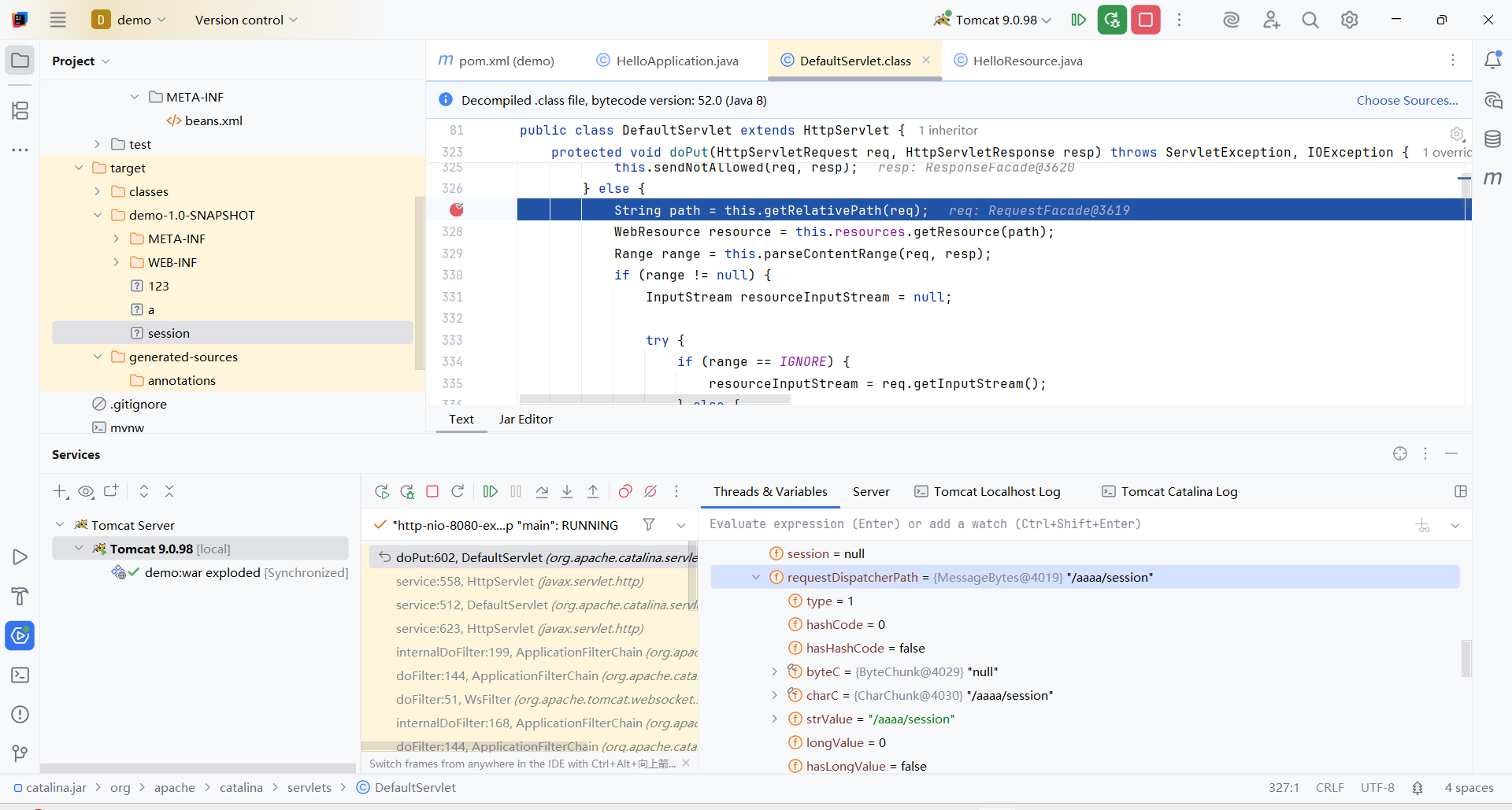
Task: Click the Resume Program icon in debugger toolbar
Action: tap(490, 492)
